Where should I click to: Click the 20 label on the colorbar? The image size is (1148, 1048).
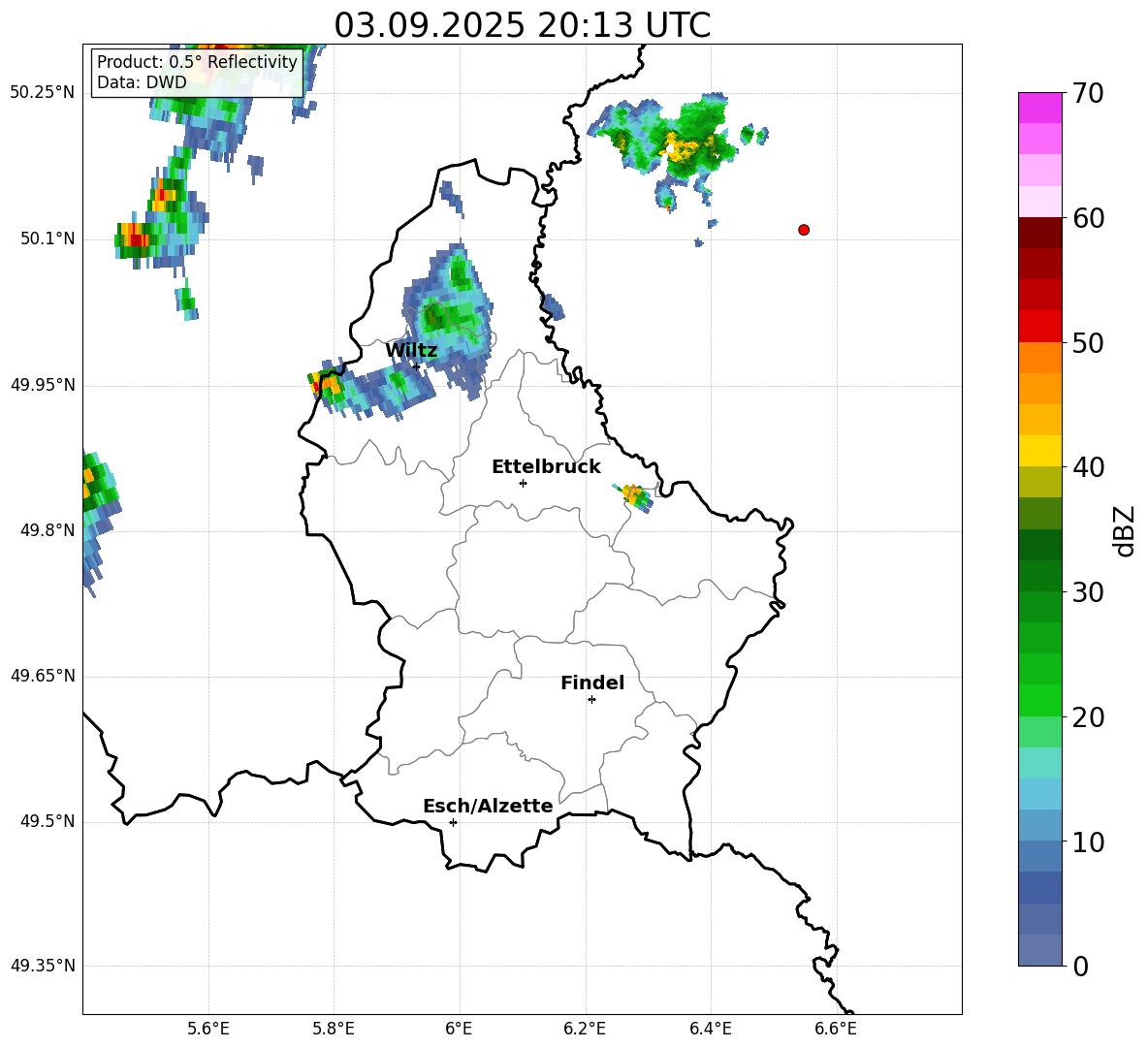click(1088, 717)
